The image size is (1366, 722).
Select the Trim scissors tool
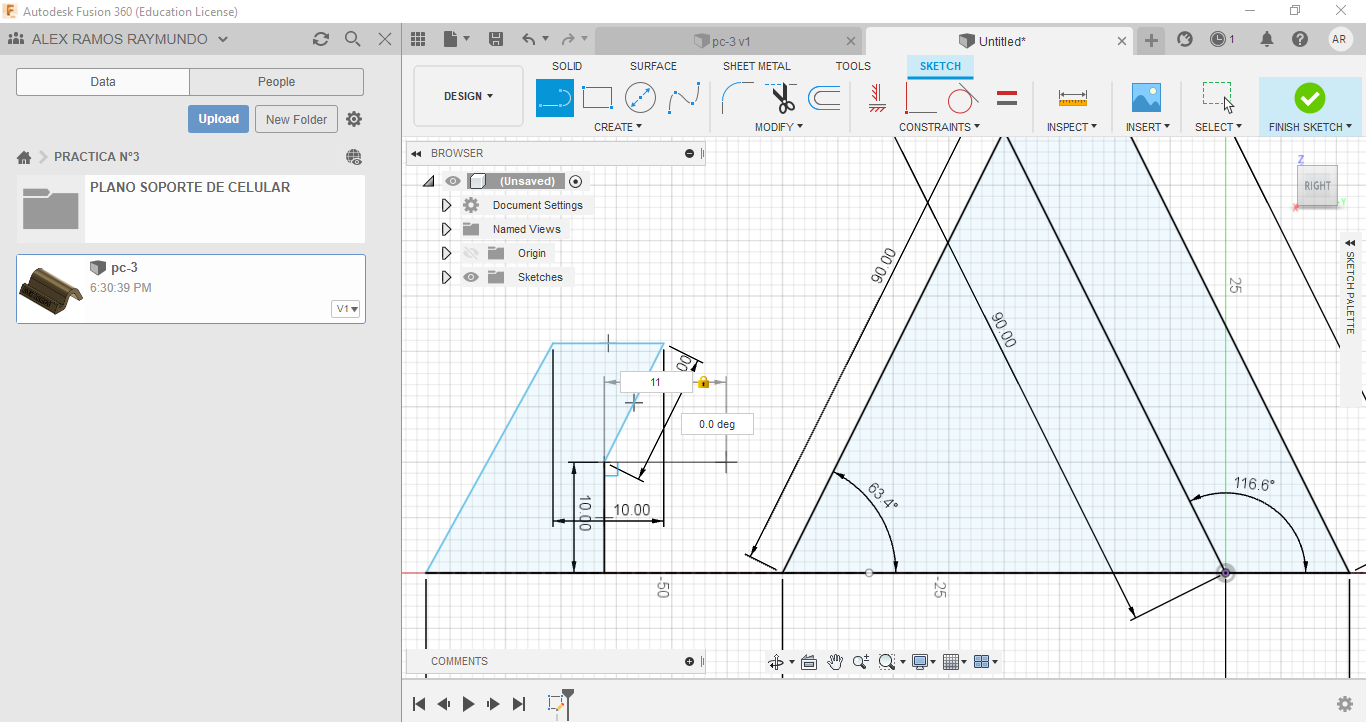pos(782,98)
